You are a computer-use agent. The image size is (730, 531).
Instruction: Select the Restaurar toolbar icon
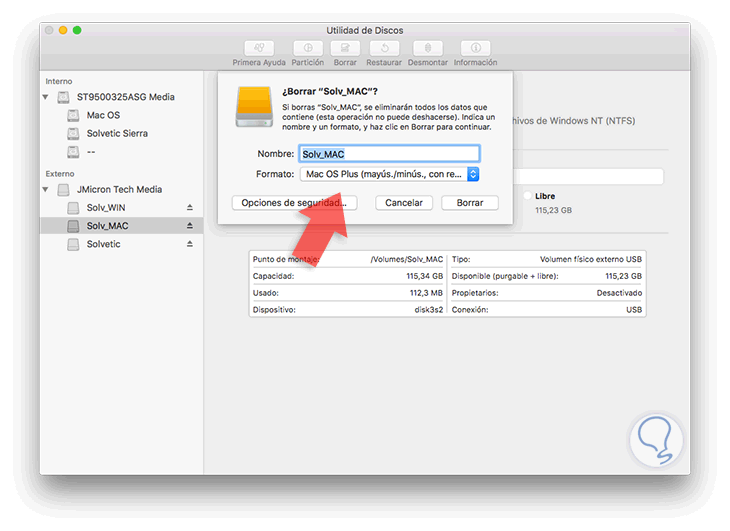(384, 48)
